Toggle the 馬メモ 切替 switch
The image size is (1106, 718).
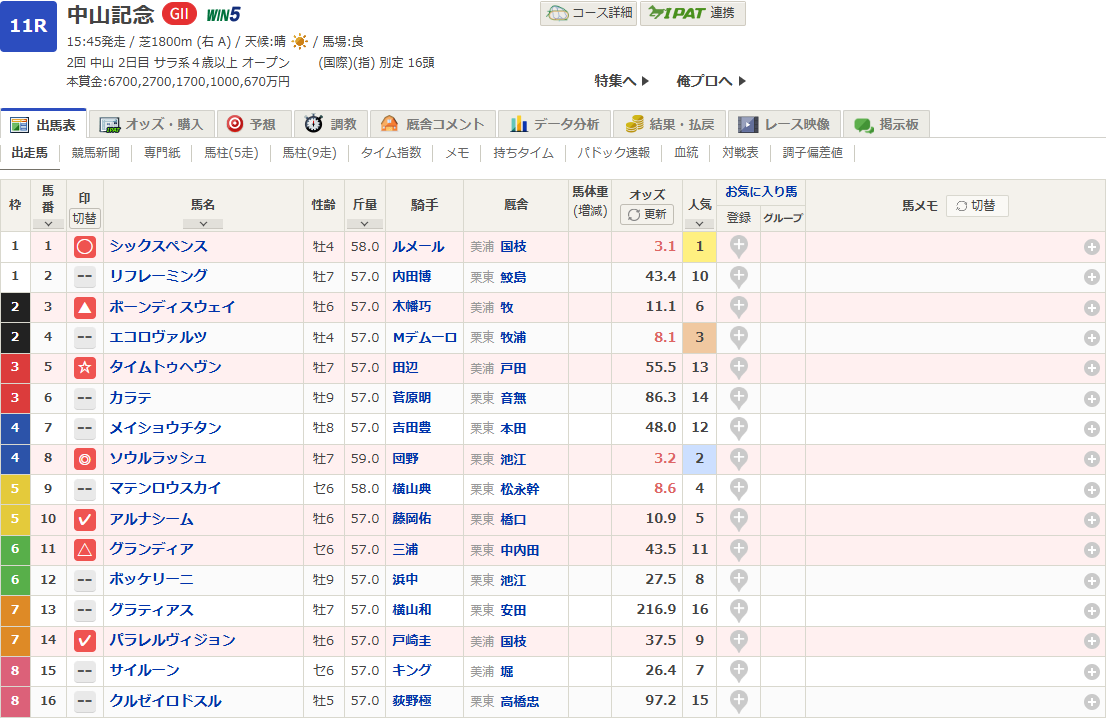point(976,205)
